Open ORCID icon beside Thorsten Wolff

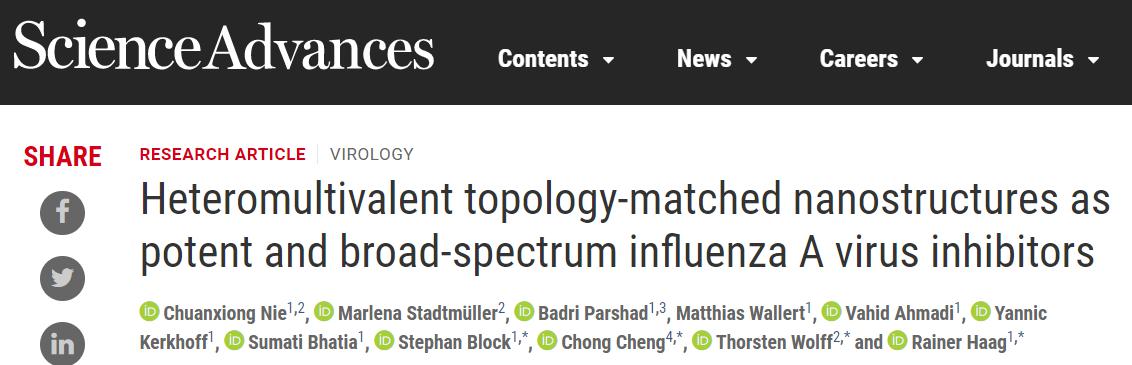pos(702,341)
